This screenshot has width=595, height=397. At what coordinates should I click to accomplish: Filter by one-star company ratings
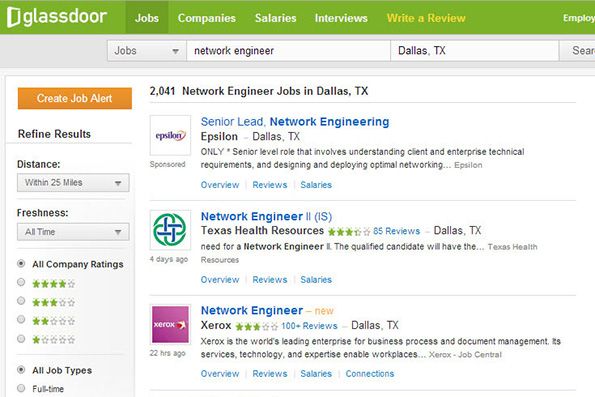21,339
